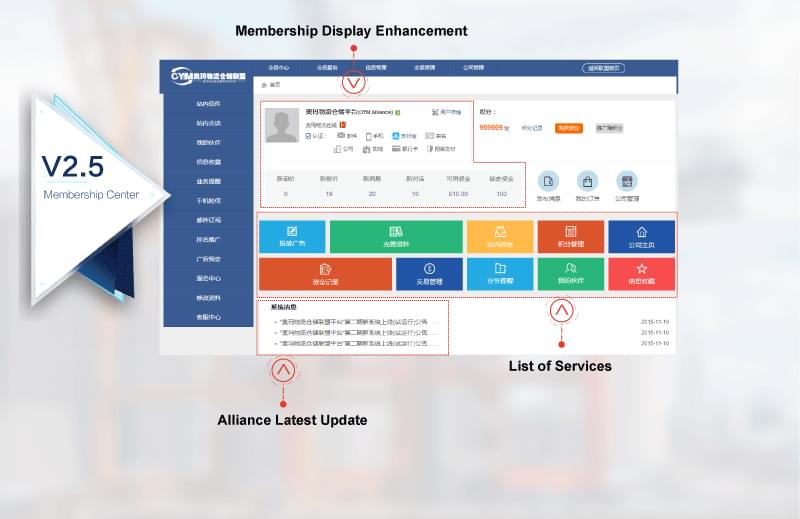Viewport: 800px width, 519px height.
Task: Open the 会员服务 top navigation item
Action: click(x=327, y=68)
